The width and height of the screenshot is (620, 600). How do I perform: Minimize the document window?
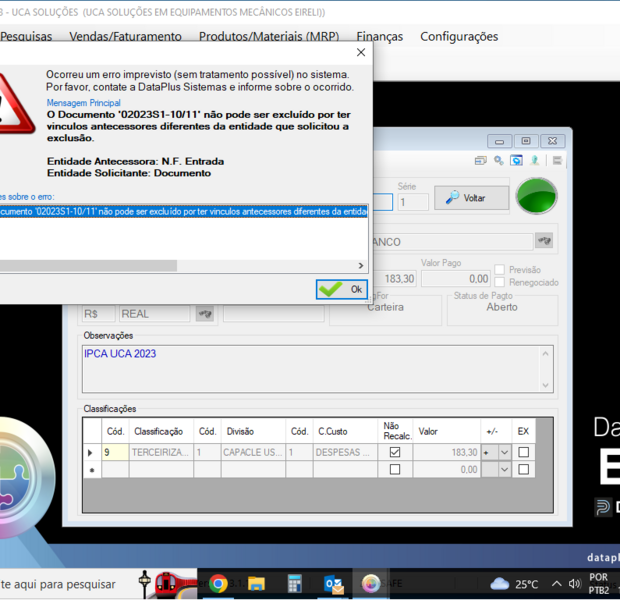coord(500,141)
